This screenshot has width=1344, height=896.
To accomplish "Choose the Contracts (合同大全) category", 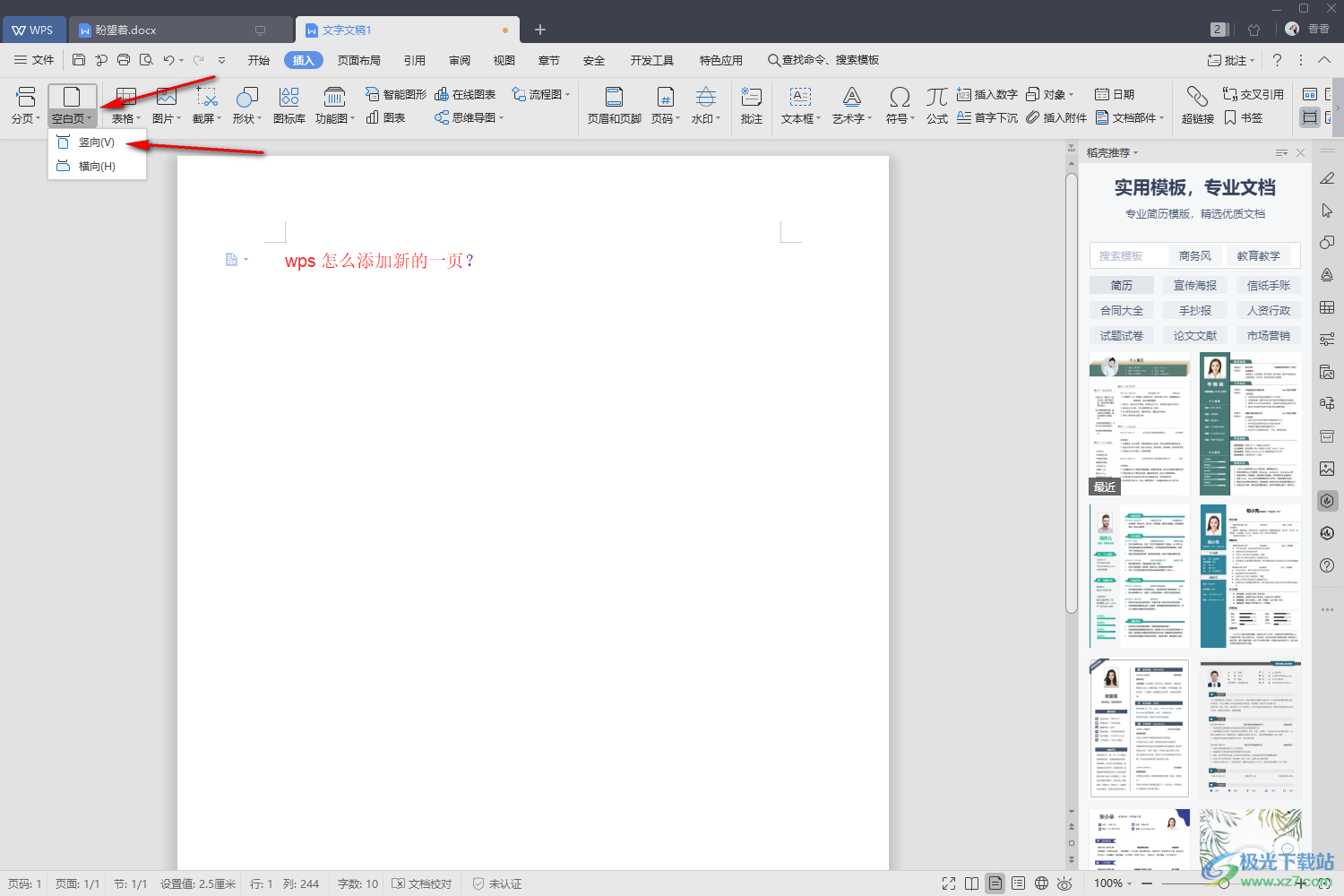I will [x=1122, y=310].
